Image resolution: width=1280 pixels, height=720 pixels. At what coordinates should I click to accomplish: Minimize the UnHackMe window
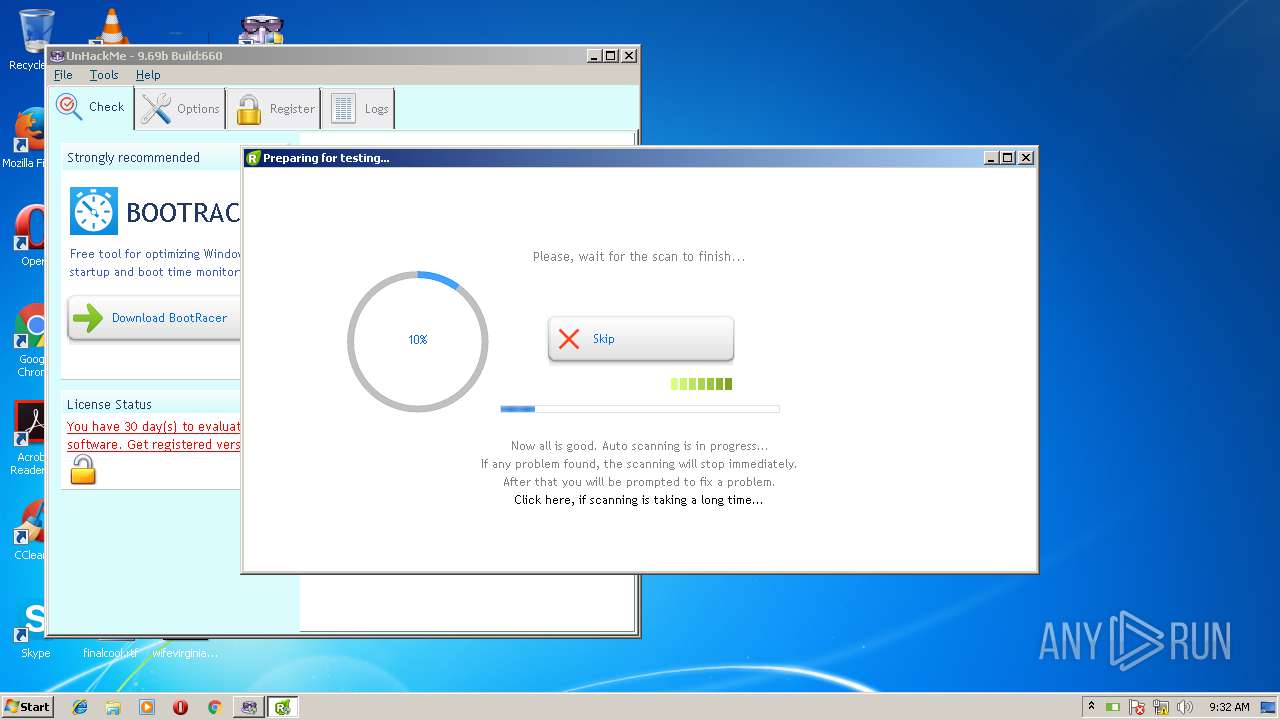[x=594, y=56]
